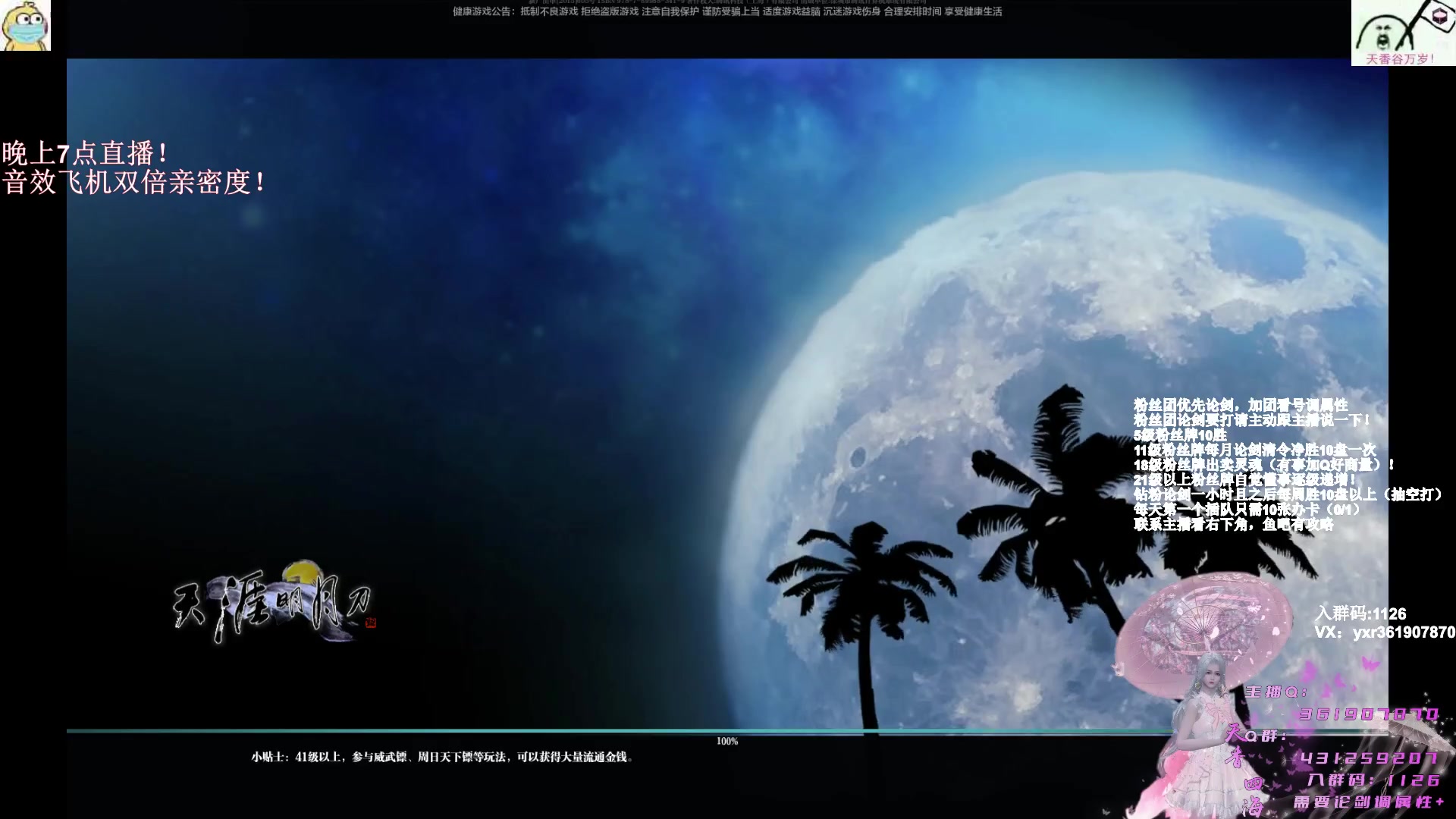Viewport: 1456px width, 819px height.
Task: Click the masked duck avatar icon
Action: (25, 25)
